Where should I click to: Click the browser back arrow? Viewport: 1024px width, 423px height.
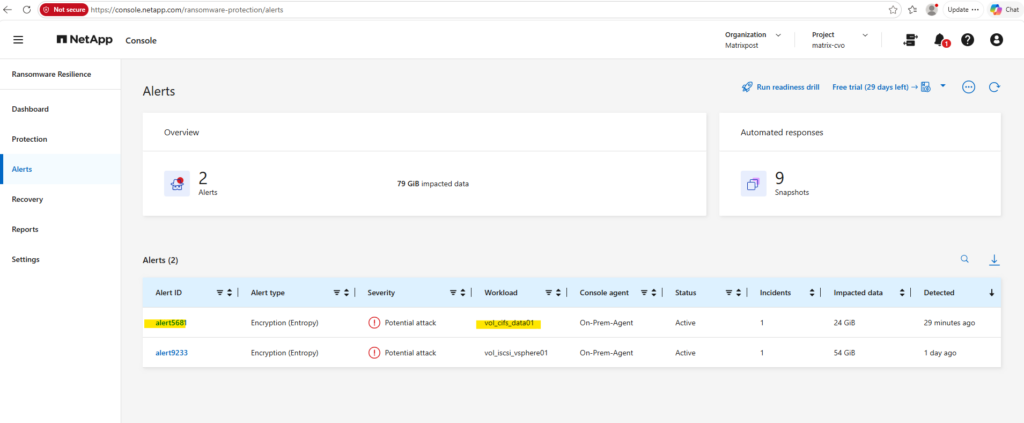pyautogui.click(x=8, y=10)
